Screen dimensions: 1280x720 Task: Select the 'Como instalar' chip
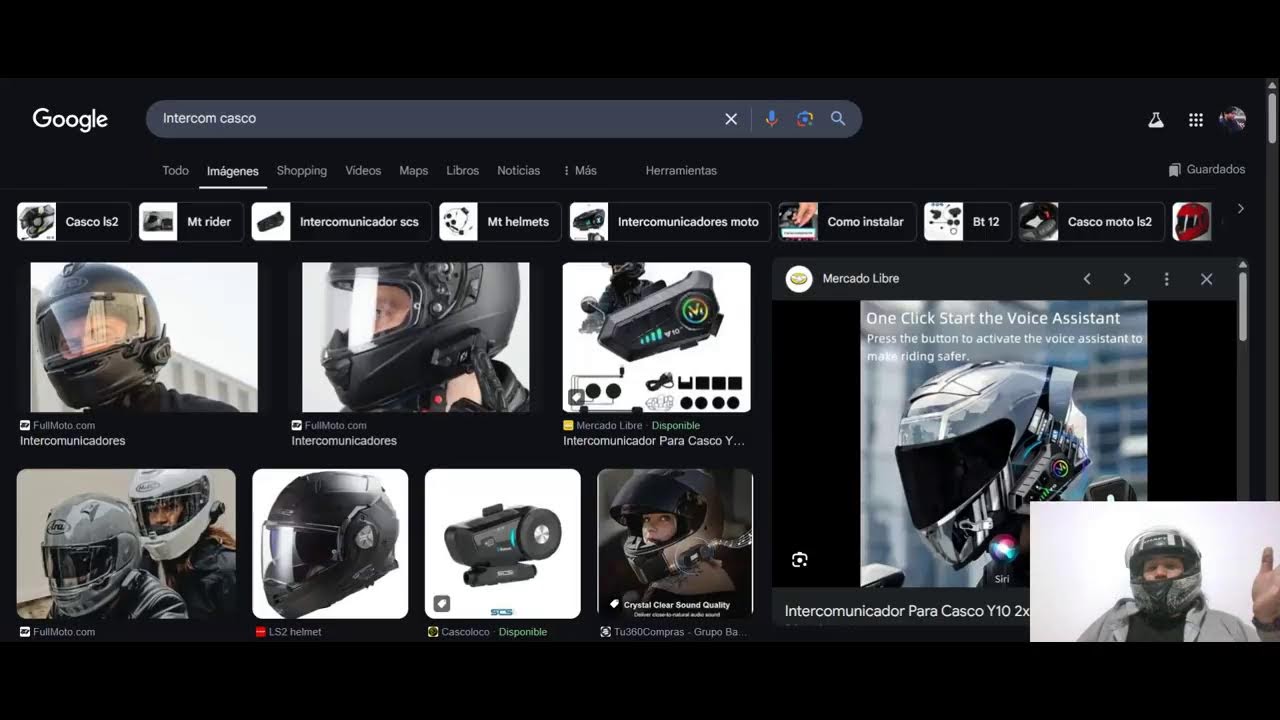tap(847, 222)
